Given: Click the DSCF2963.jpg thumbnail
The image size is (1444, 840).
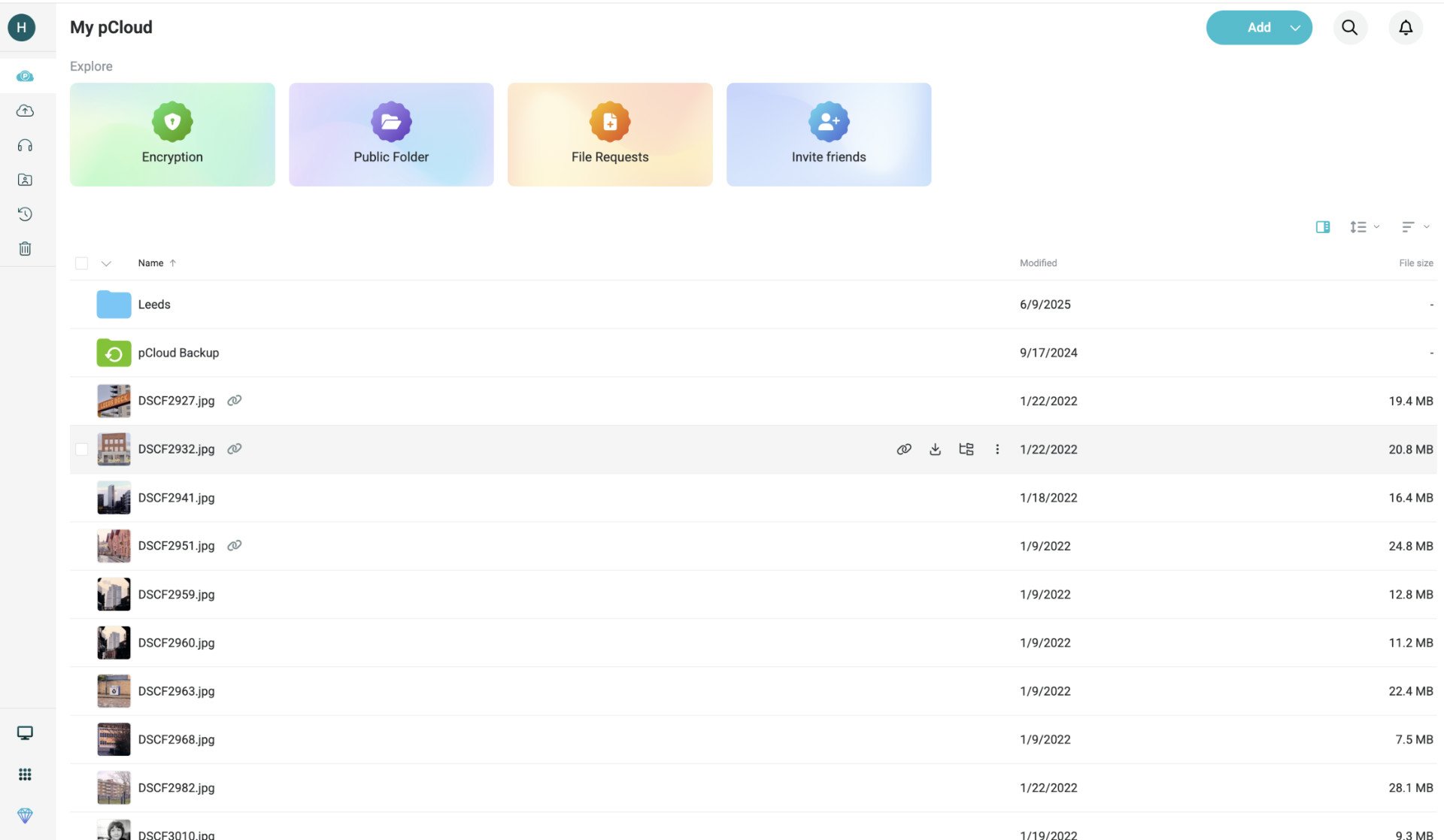Looking at the screenshot, I should click(114, 691).
